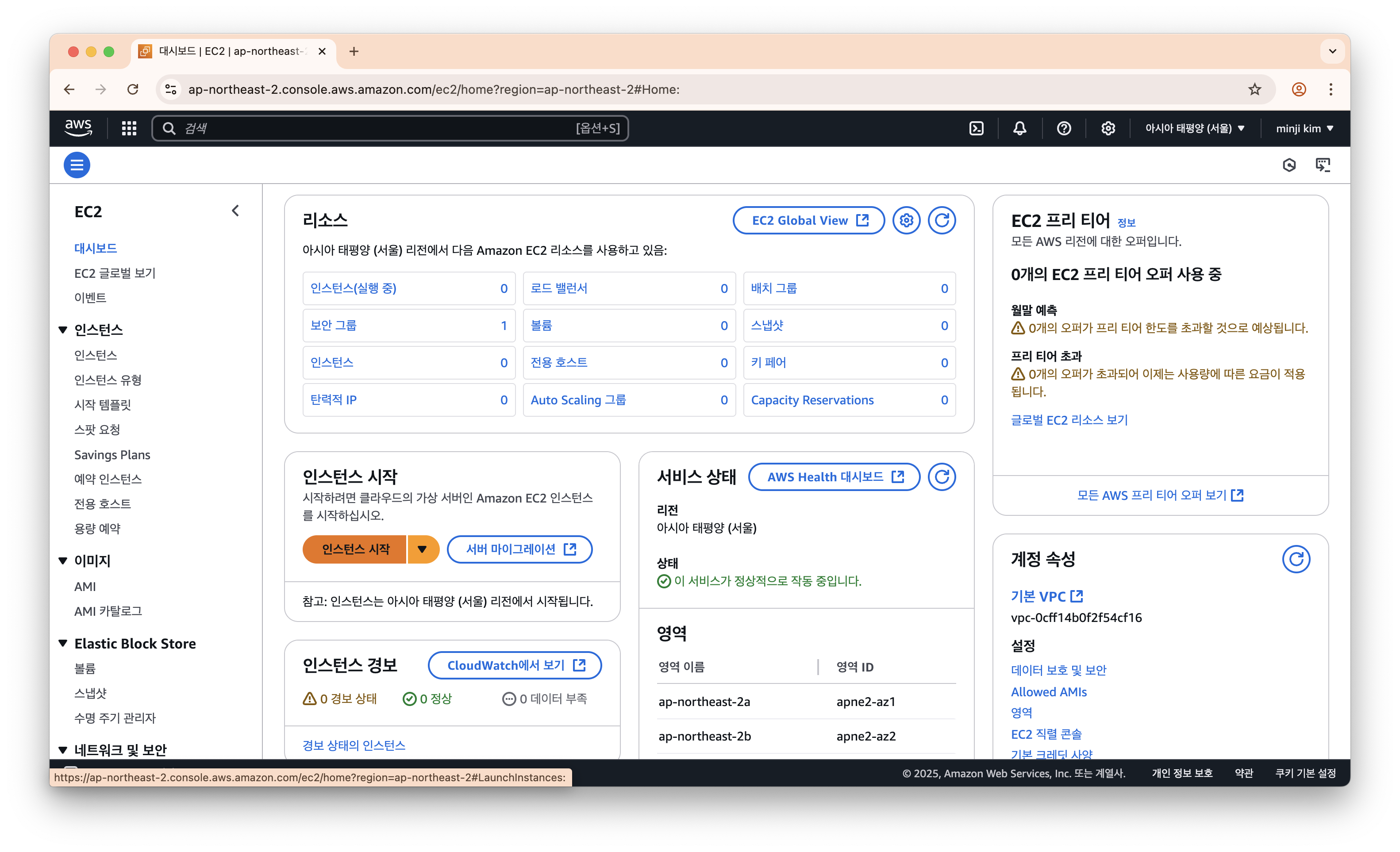This screenshot has width=1400, height=852.
Task: Toggle the blue hamburger navigation menu
Action: 77,165
